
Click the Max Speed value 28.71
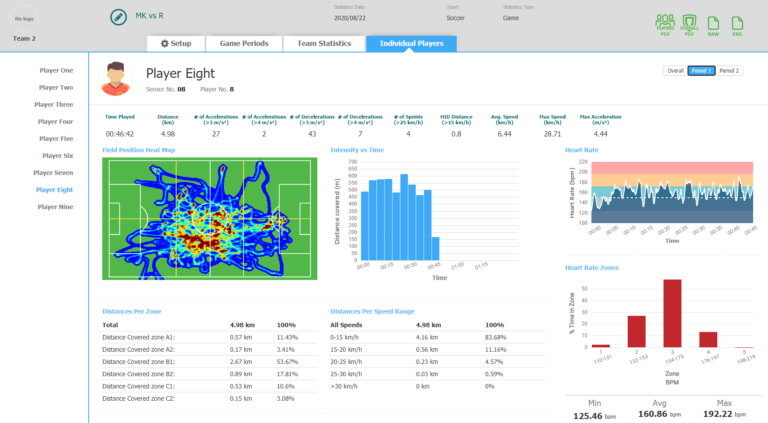tap(552, 134)
